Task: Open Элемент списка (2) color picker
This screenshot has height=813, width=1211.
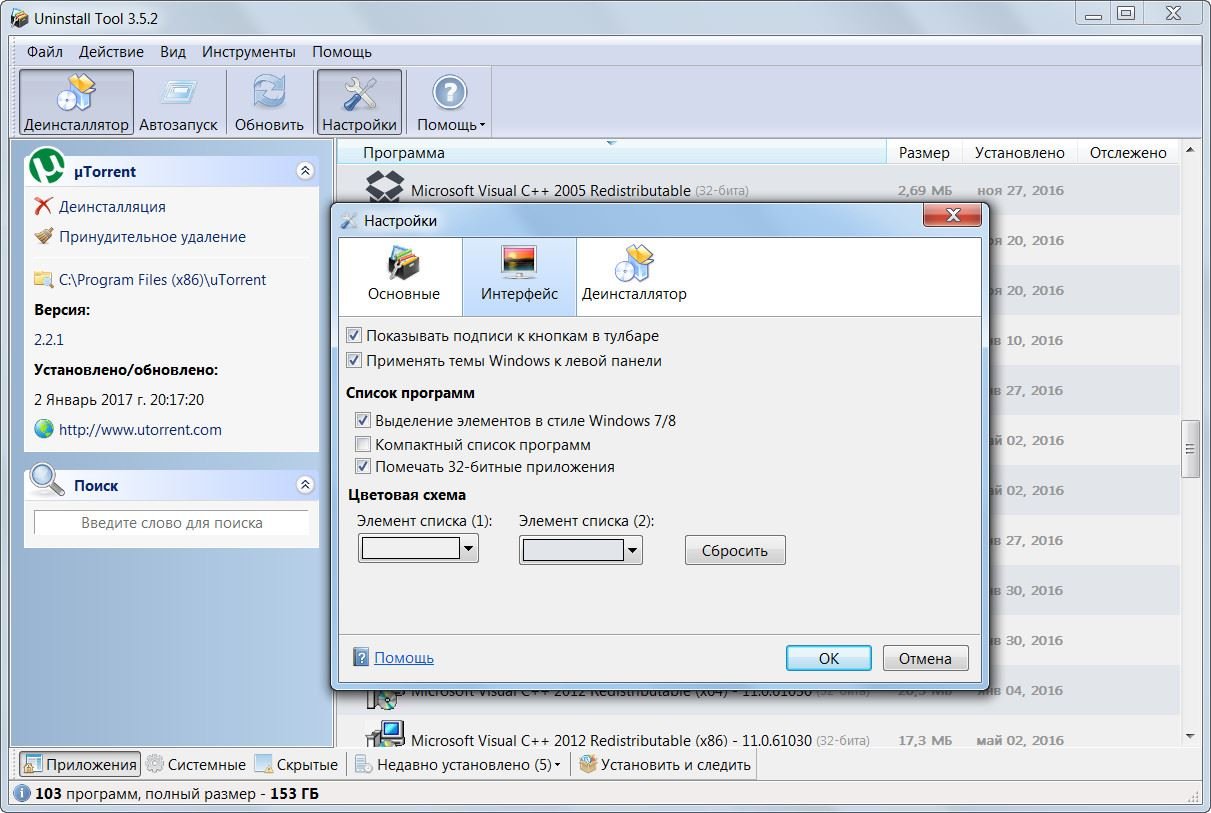Action: point(632,549)
